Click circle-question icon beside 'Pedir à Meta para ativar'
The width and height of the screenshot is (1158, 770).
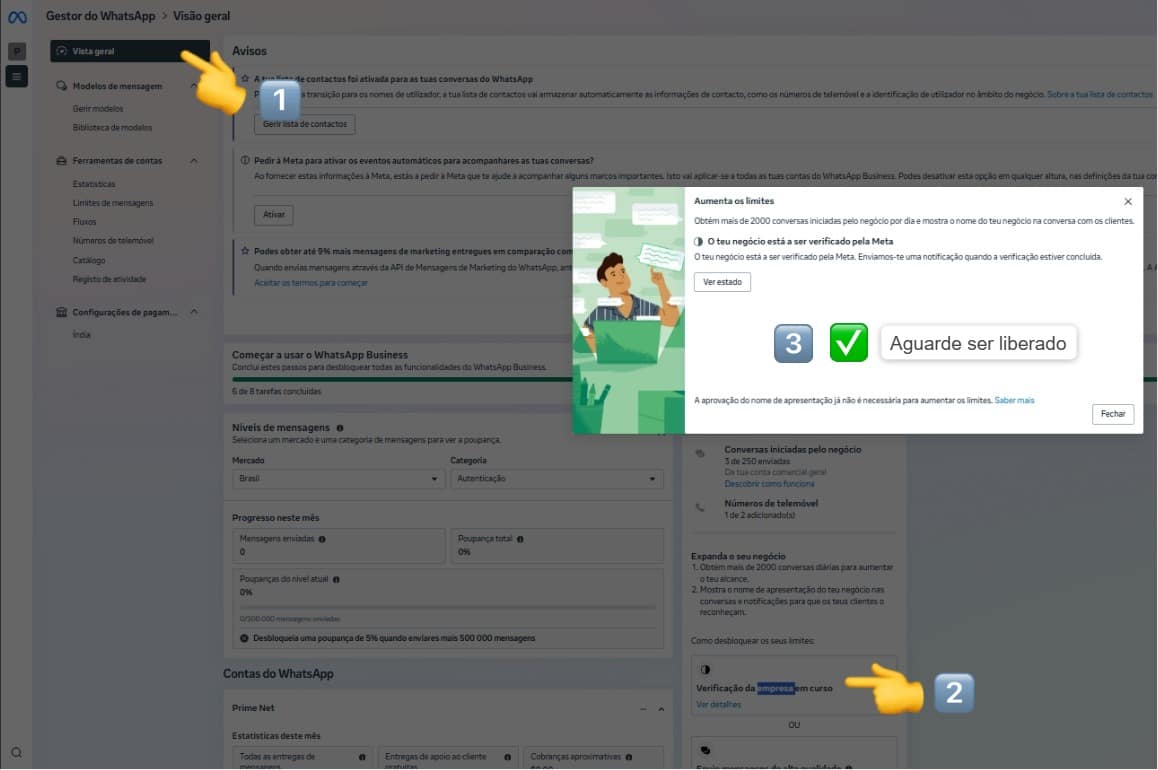(245, 160)
